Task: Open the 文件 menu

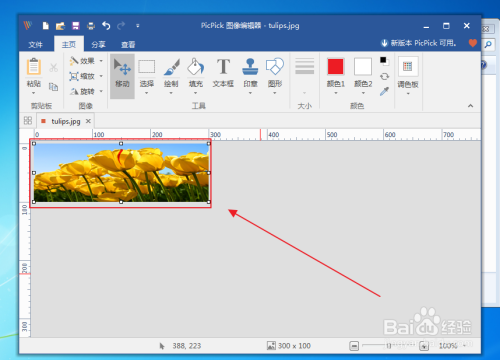Action: point(36,44)
